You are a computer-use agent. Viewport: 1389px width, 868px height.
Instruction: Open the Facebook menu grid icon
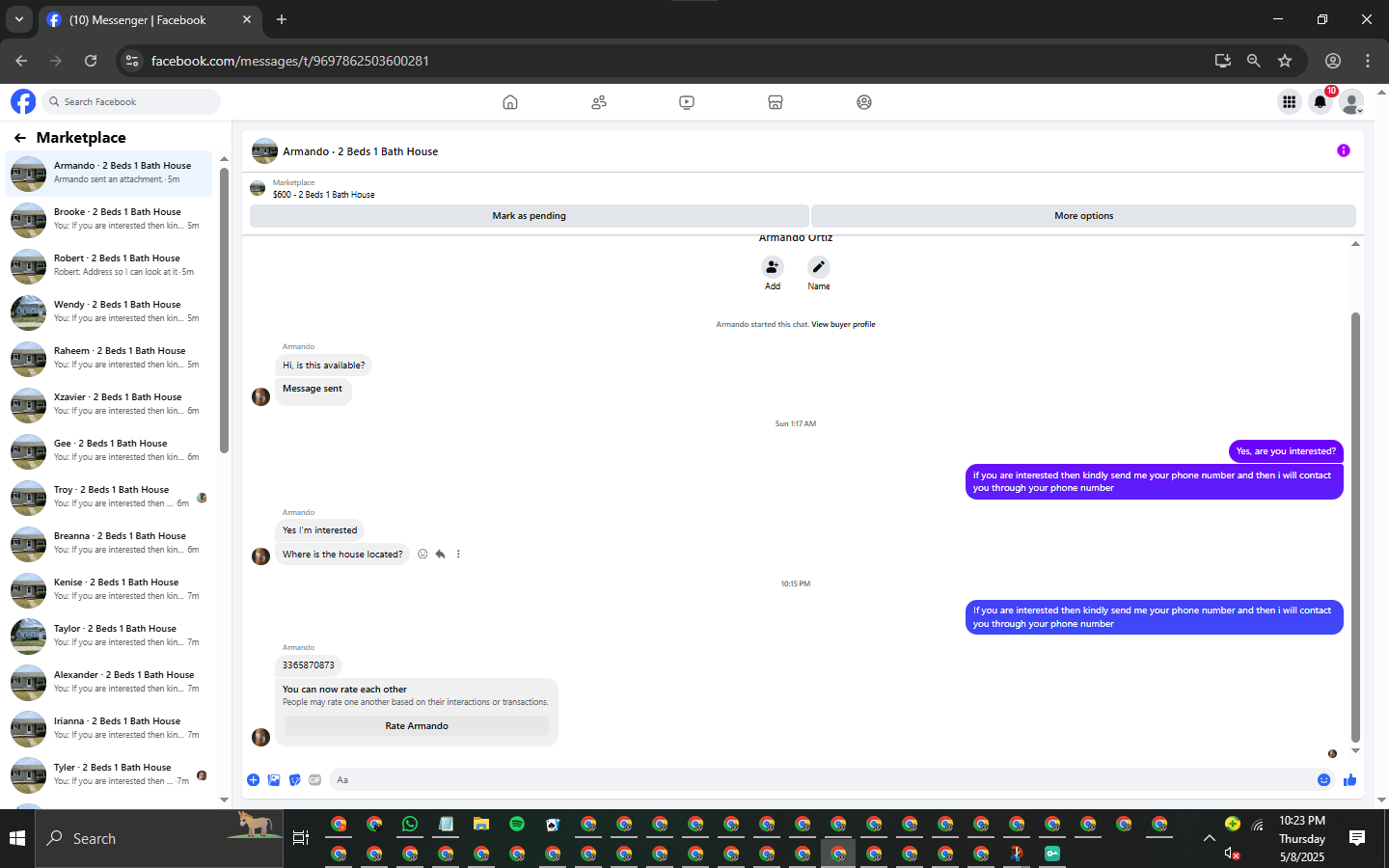click(1289, 101)
